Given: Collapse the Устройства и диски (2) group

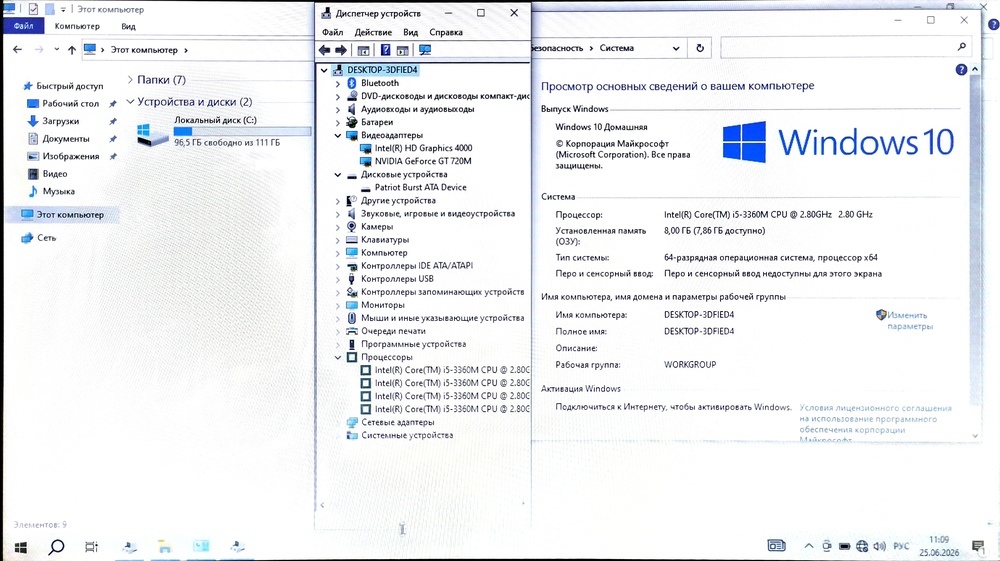Looking at the screenshot, I should tap(130, 101).
